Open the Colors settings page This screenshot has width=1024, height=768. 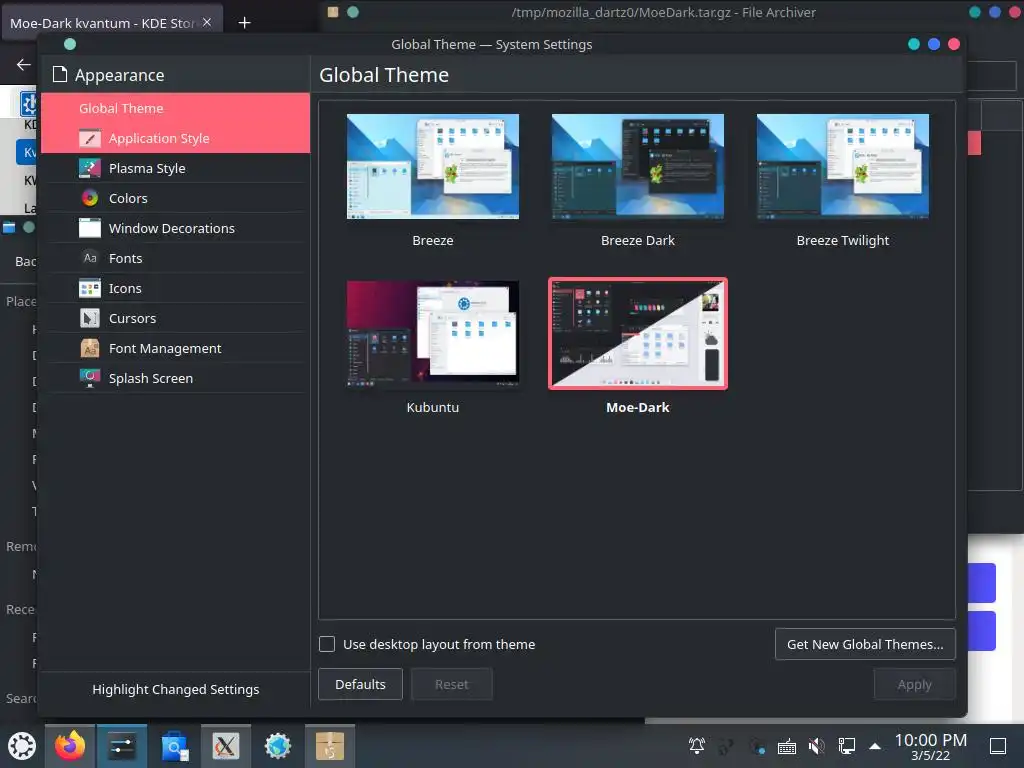tap(175, 199)
